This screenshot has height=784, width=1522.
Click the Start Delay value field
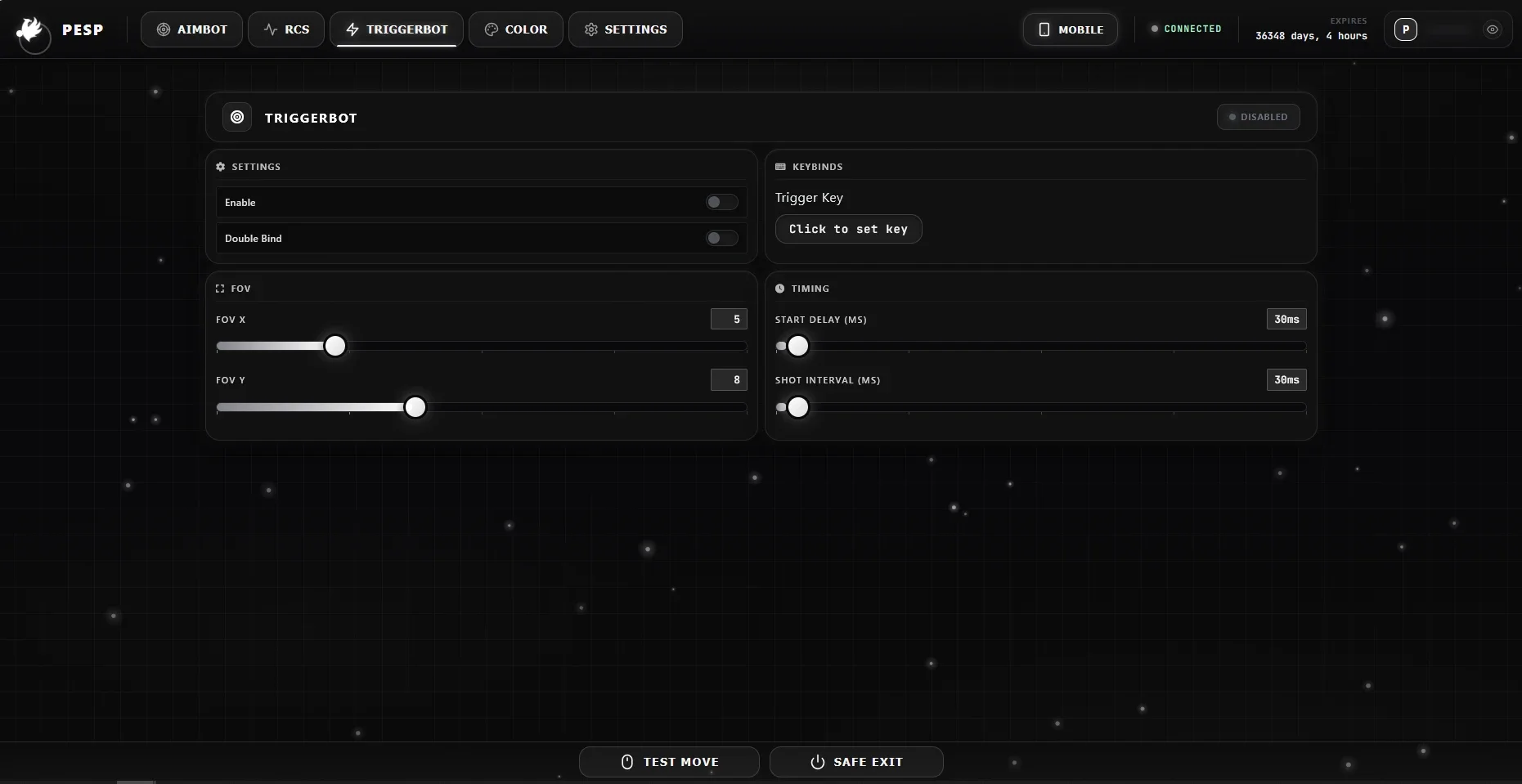coord(1286,319)
